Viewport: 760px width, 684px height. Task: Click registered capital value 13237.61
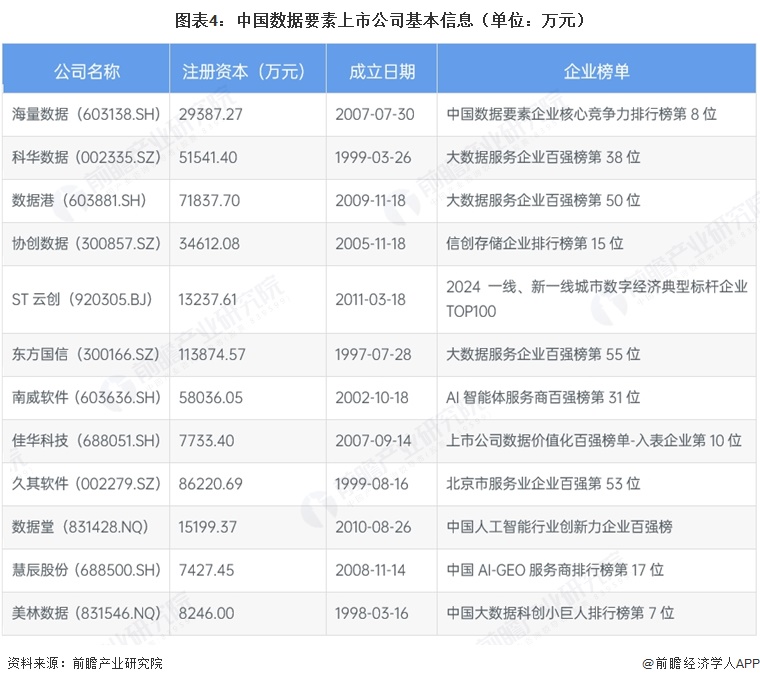coord(207,300)
